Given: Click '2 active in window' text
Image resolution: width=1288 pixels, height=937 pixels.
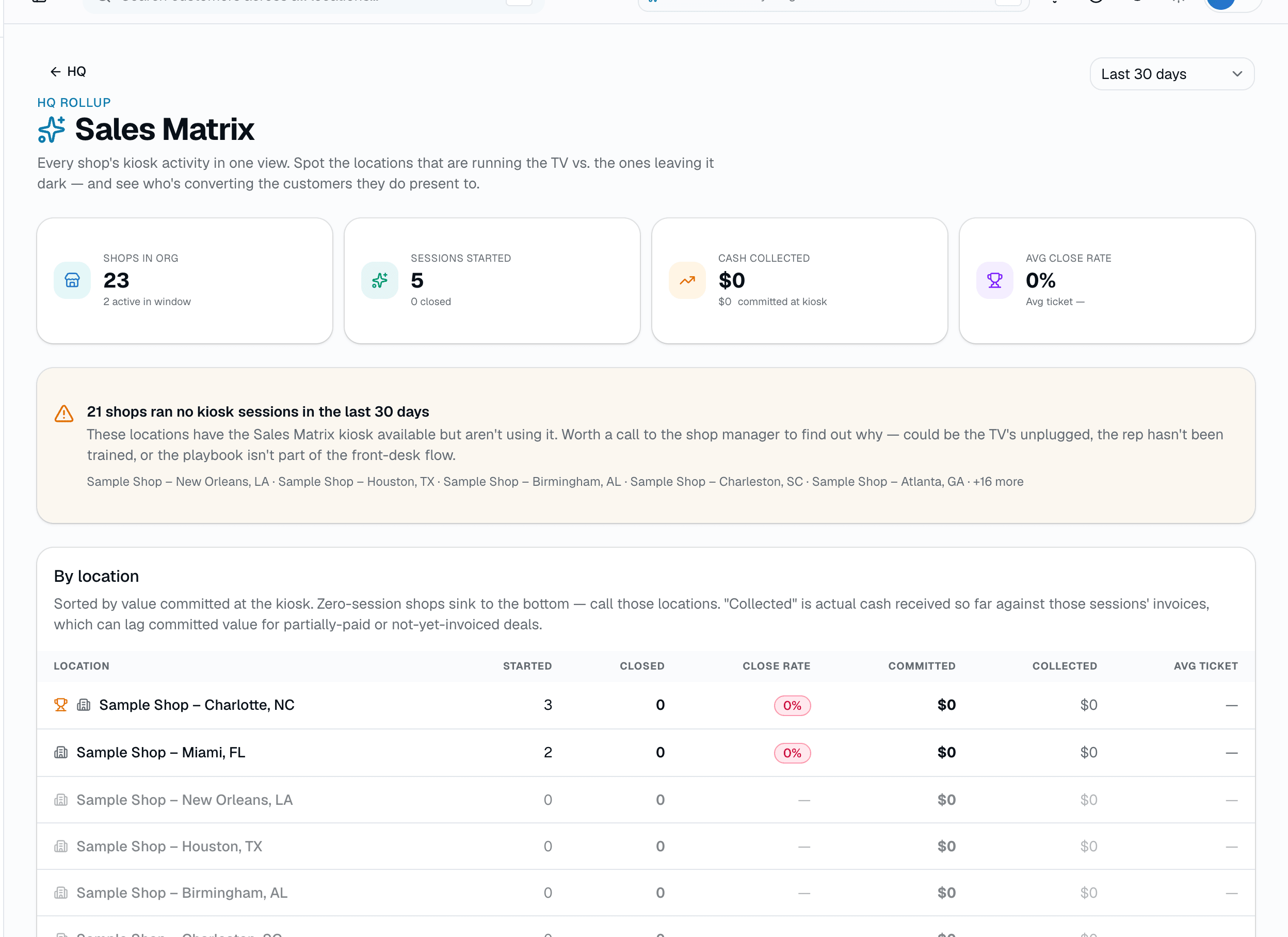Looking at the screenshot, I should click(147, 301).
